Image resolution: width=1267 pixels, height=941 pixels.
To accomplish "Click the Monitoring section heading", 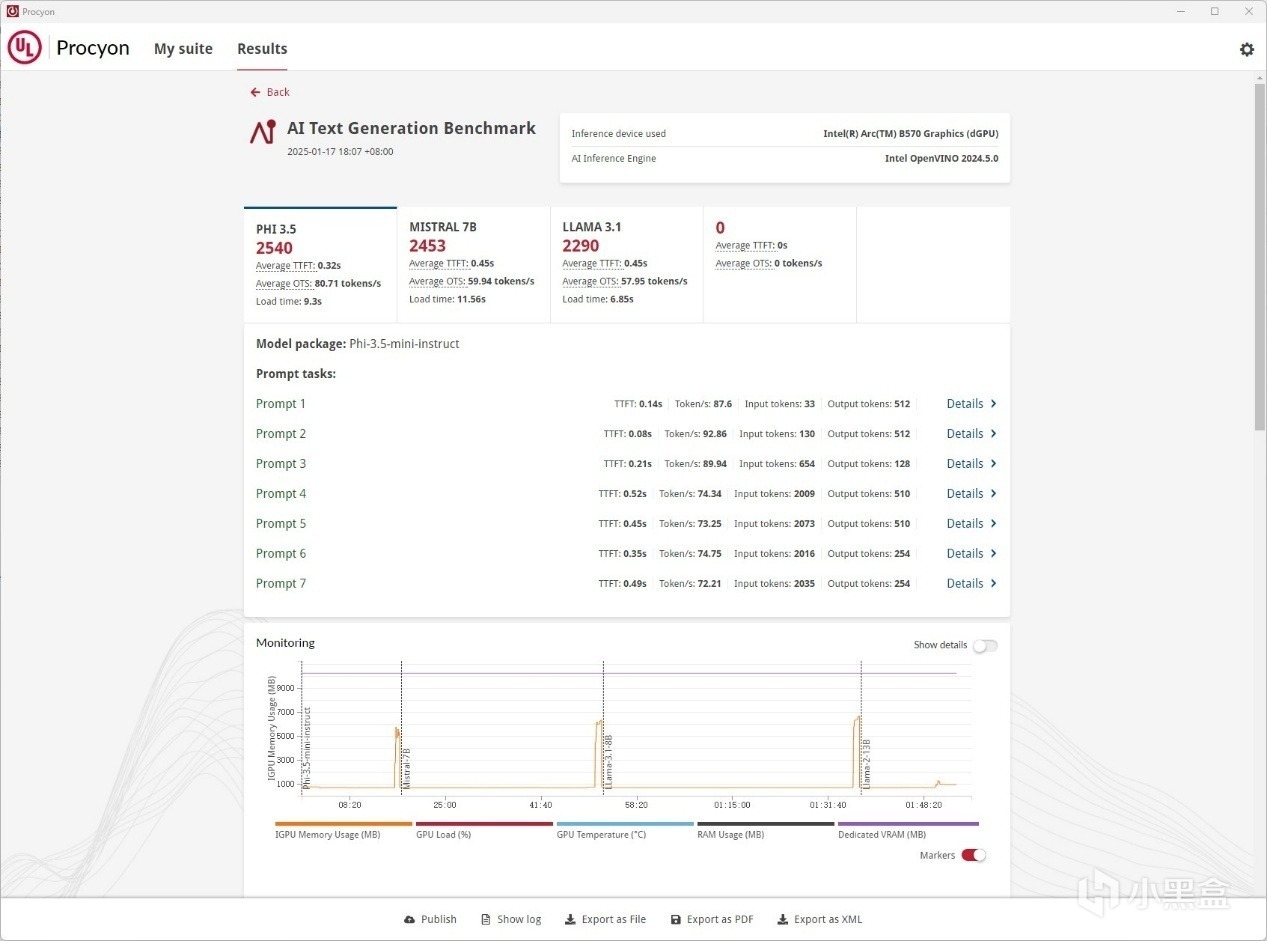I will click(285, 643).
